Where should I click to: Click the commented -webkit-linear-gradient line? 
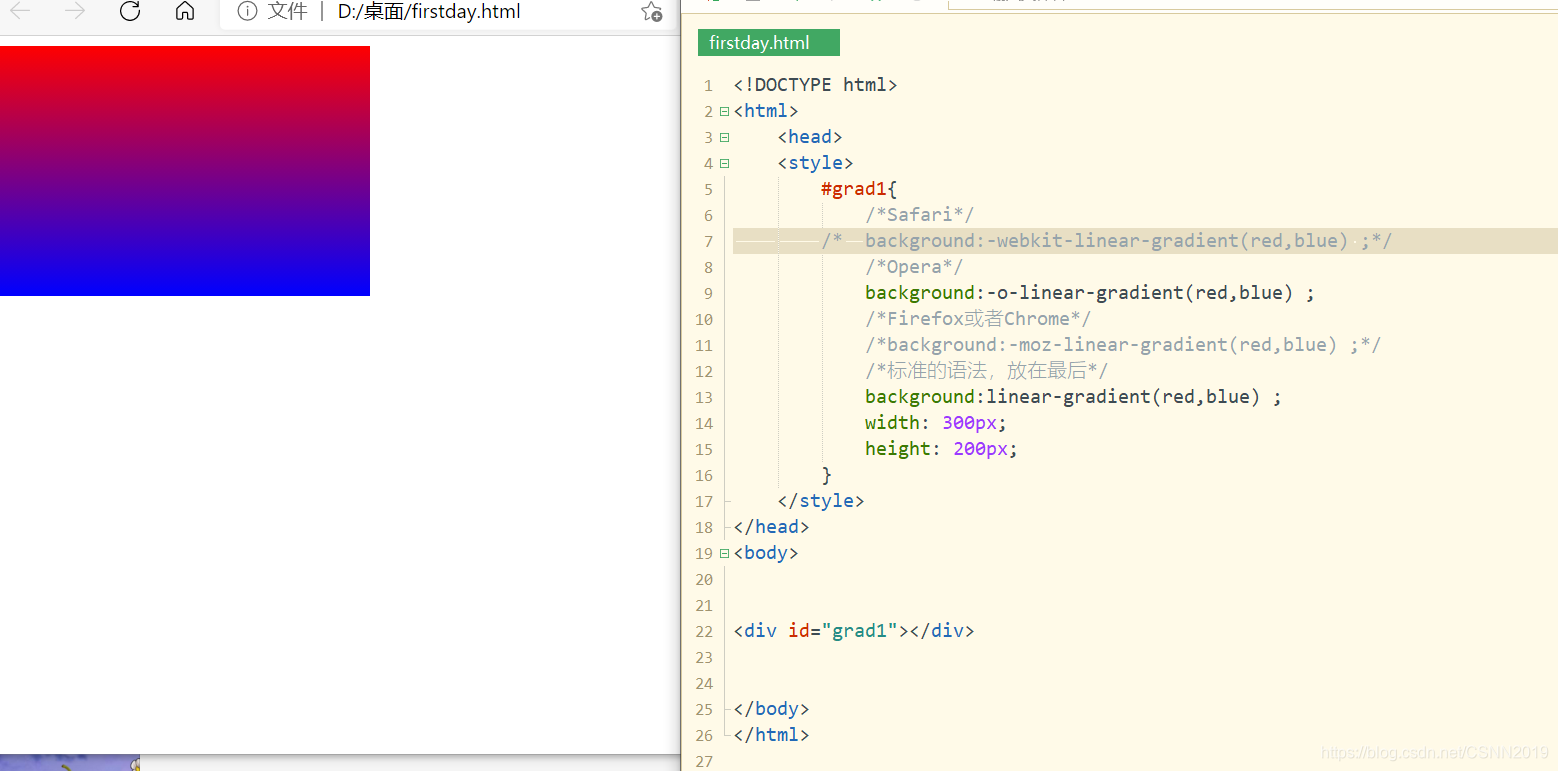(1107, 241)
